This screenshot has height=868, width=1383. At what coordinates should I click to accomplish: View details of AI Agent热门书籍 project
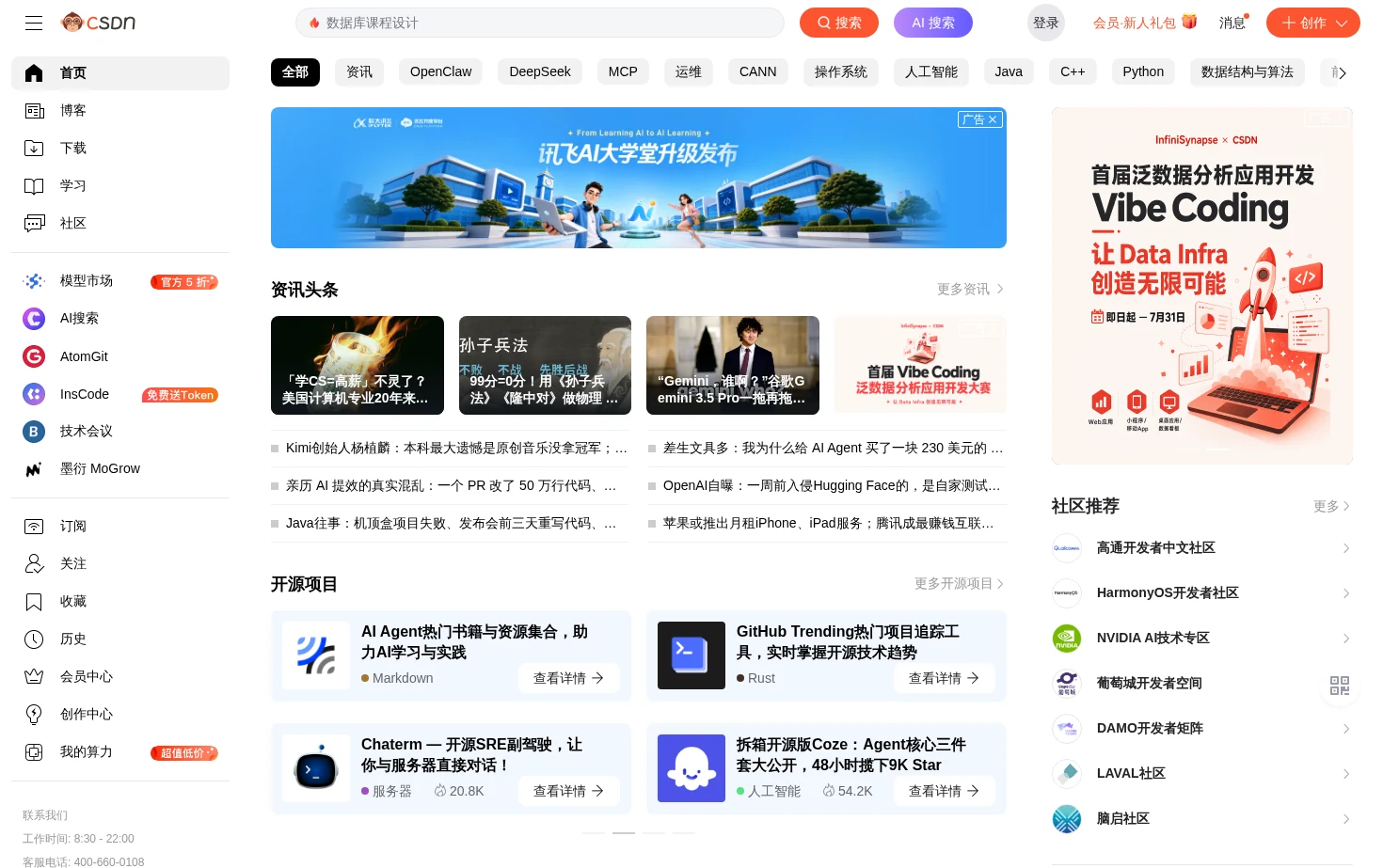[569, 678]
